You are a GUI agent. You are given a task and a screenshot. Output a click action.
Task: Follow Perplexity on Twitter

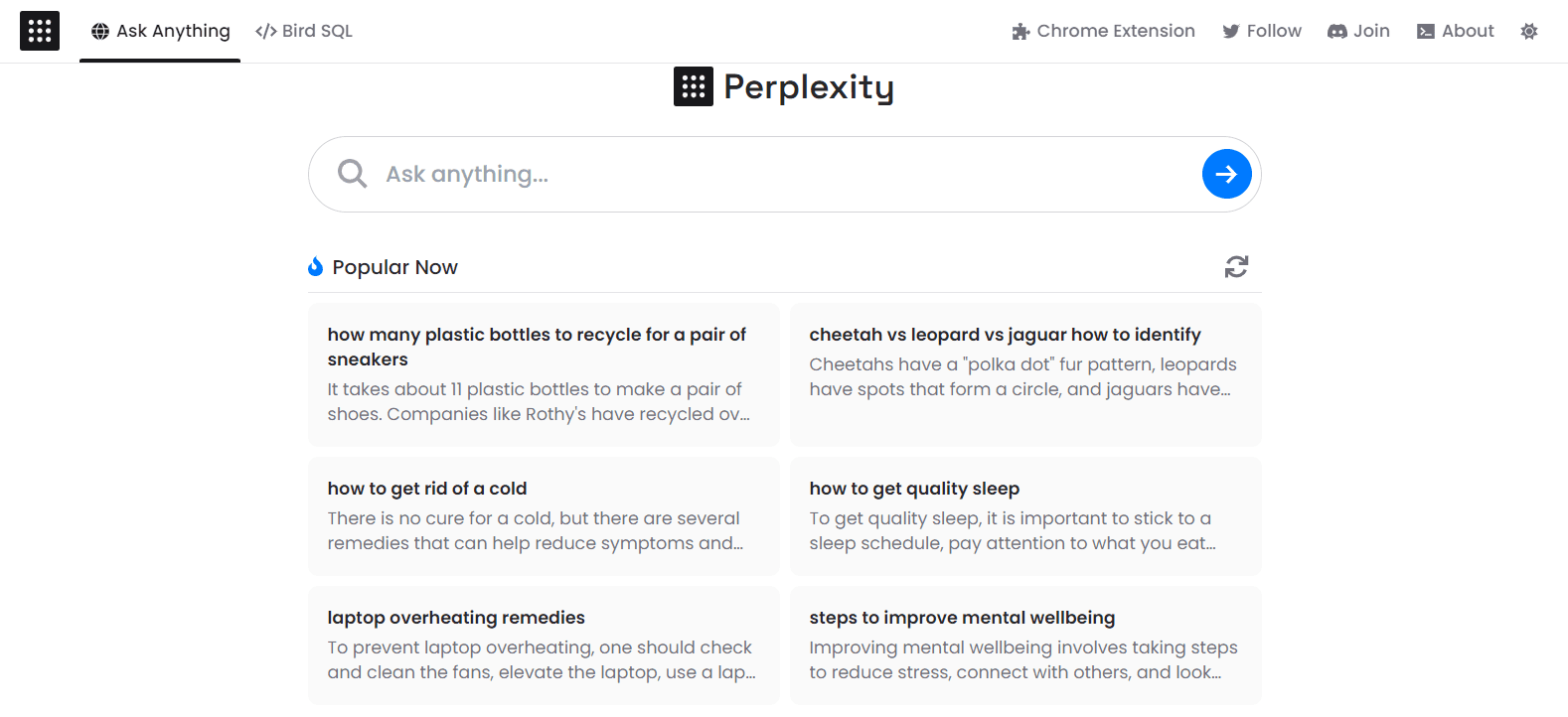point(1262,31)
